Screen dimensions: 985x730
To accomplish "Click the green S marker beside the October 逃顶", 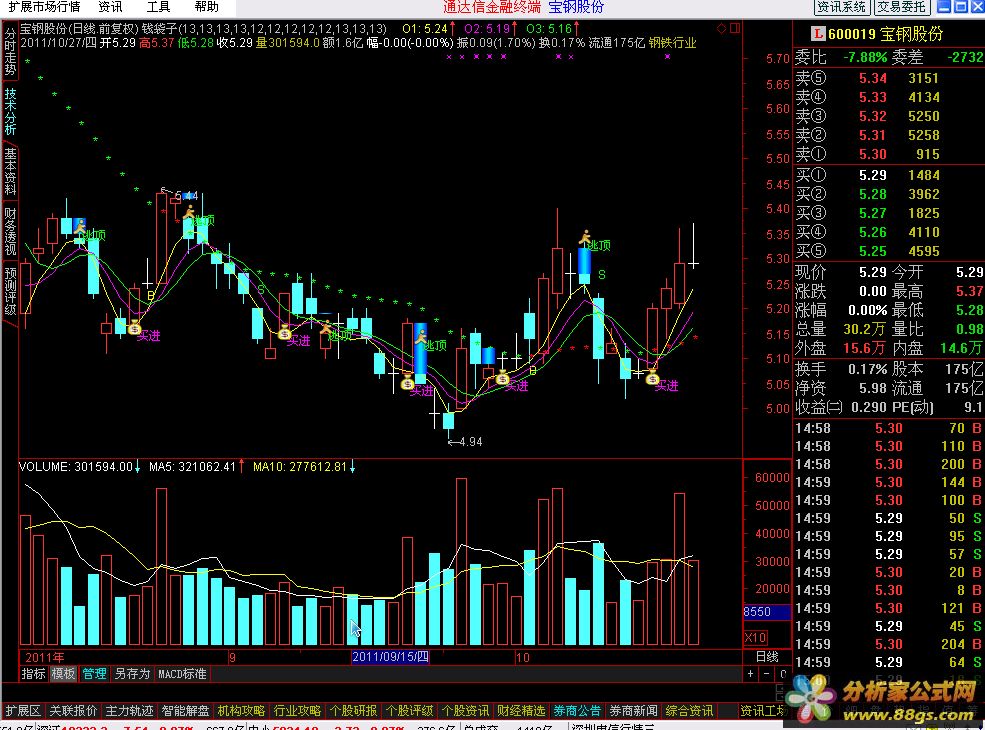I will point(602,275).
